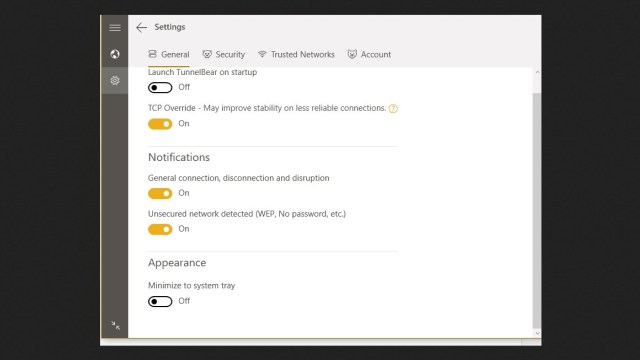This screenshot has height=360, width=640.
Task: Click the scrollbar up arrow
Action: tap(537, 72)
